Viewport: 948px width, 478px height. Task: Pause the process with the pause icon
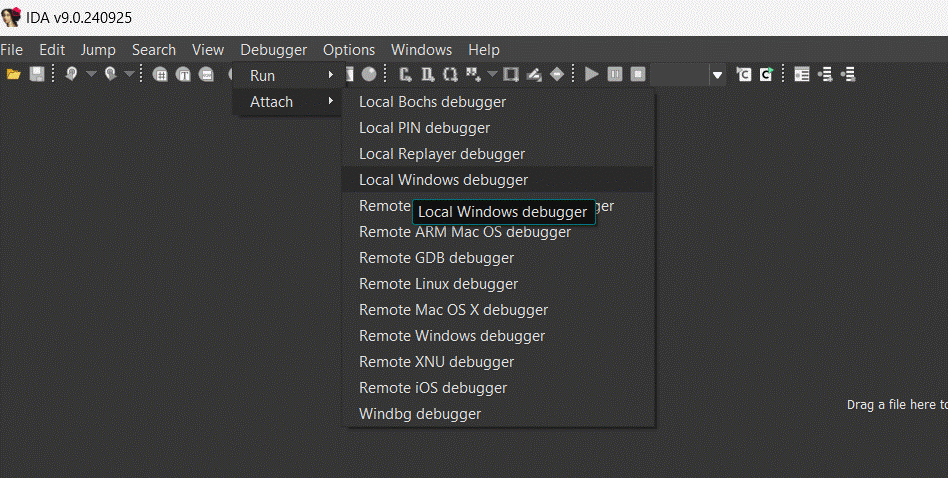click(615, 74)
